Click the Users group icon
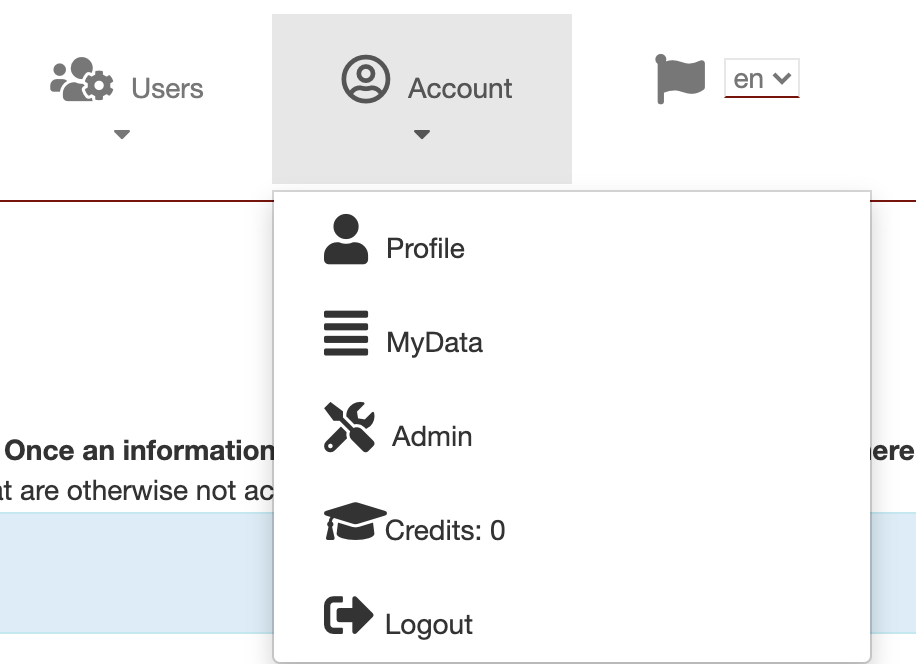Viewport: 916px width, 664px height. [79, 83]
